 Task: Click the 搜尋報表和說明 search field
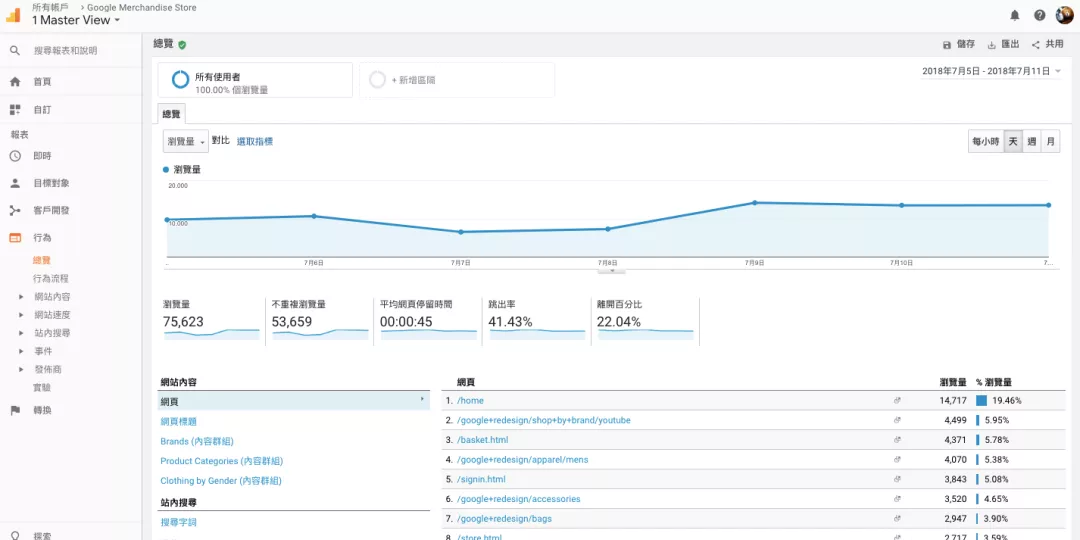pos(65,51)
